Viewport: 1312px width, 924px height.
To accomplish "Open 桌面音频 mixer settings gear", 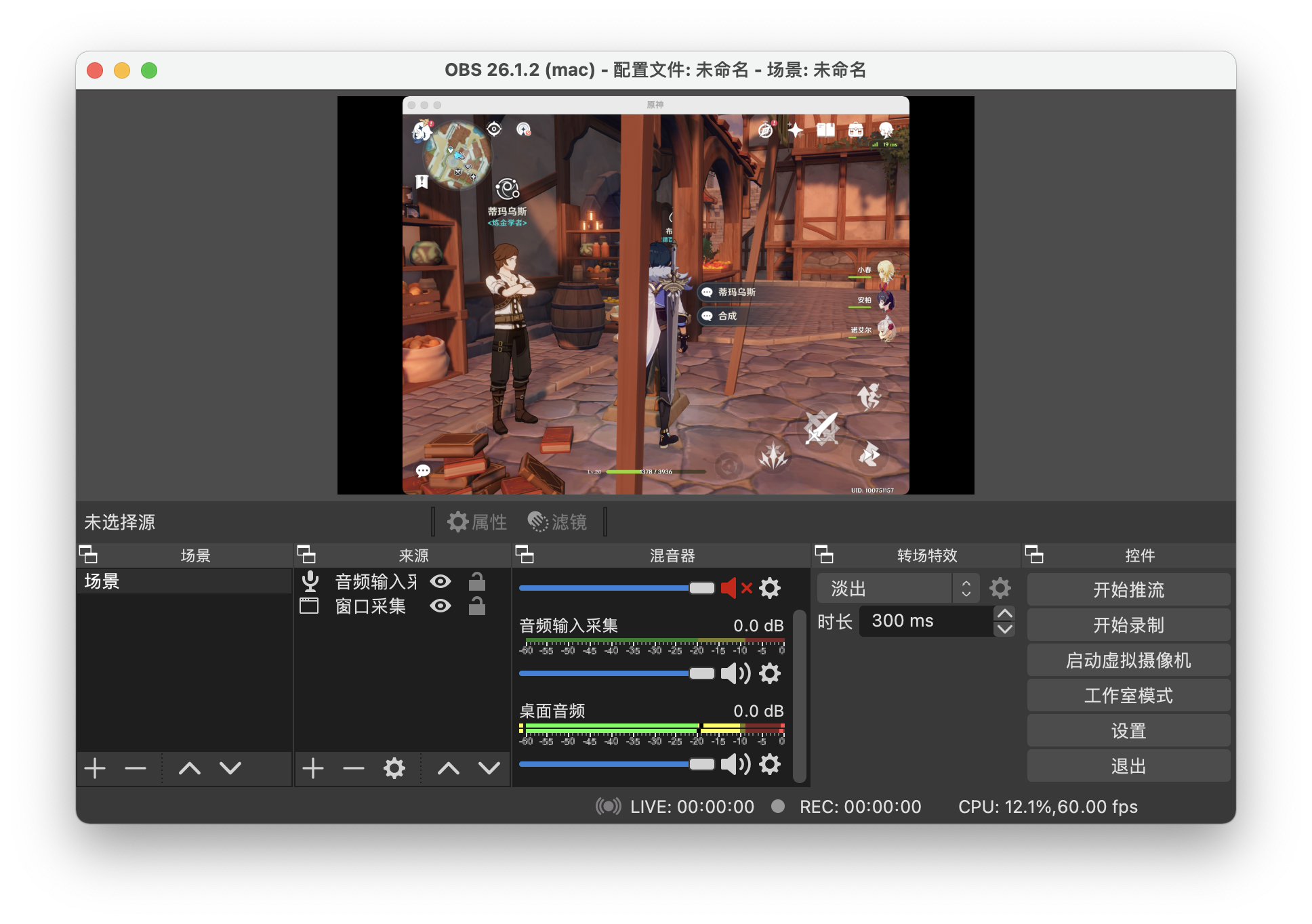I will coord(770,764).
